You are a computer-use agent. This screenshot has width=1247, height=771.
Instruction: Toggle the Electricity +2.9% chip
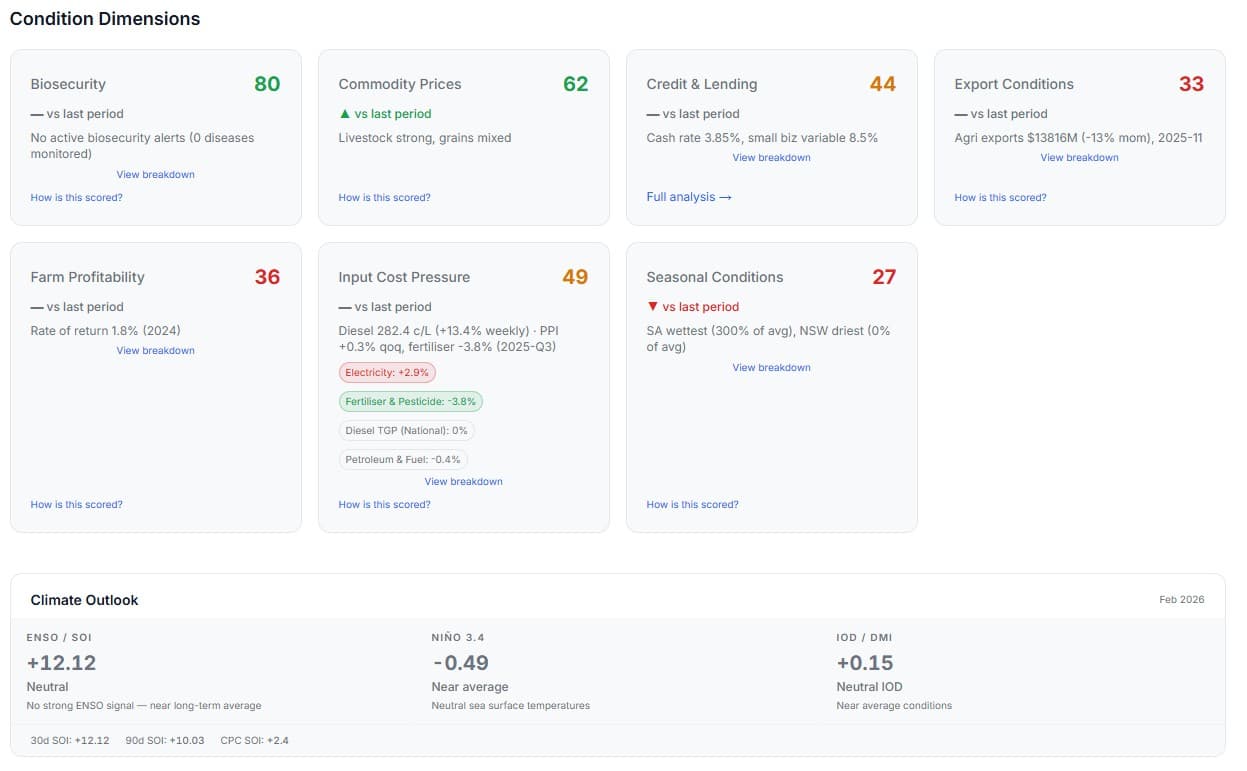pos(387,372)
